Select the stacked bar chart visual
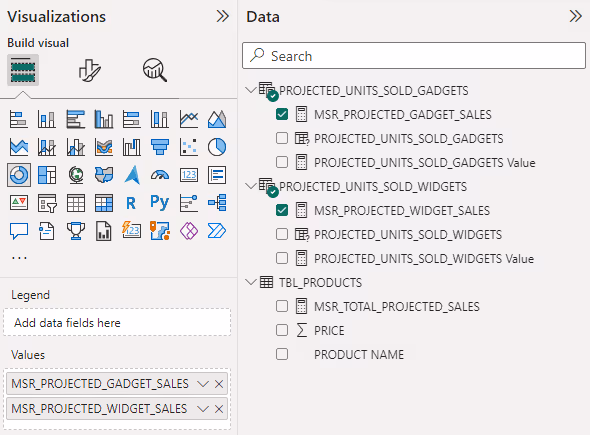The width and height of the screenshot is (590, 435). click(x=18, y=119)
